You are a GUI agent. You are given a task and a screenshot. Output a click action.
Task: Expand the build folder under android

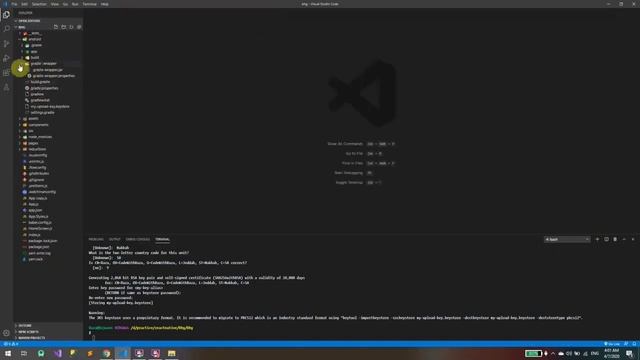click(x=35, y=58)
